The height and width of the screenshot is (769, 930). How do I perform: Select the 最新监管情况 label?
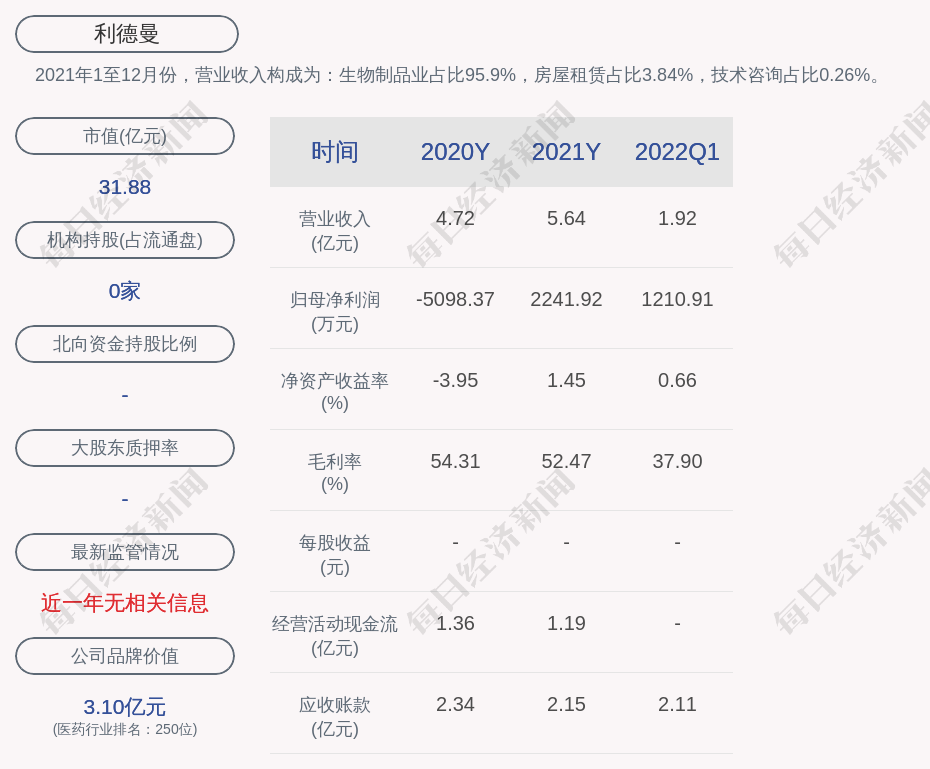[x=125, y=552]
